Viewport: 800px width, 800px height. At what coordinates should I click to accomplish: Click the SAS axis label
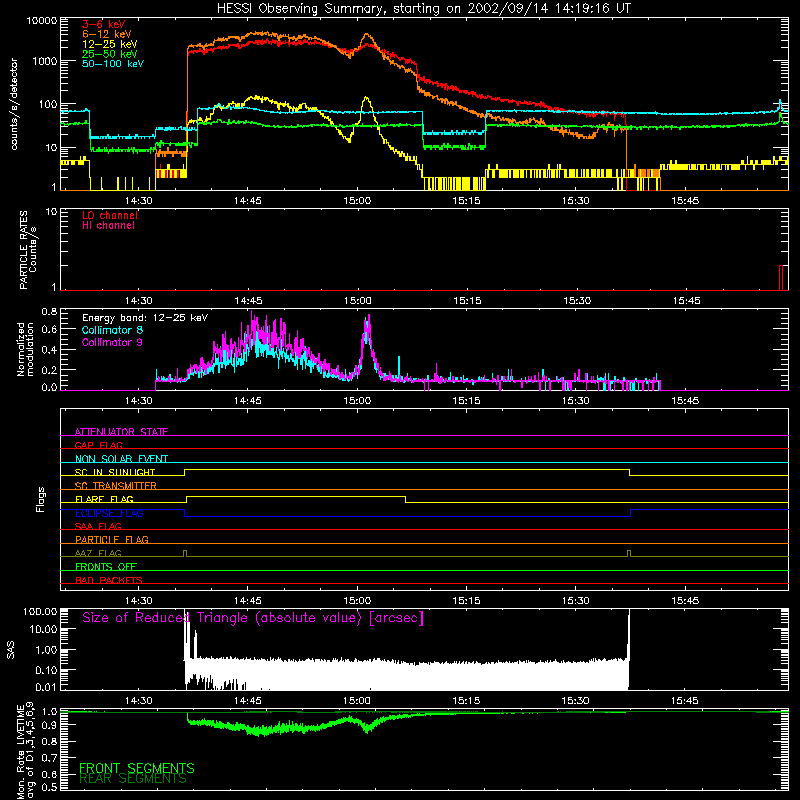coord(11,649)
